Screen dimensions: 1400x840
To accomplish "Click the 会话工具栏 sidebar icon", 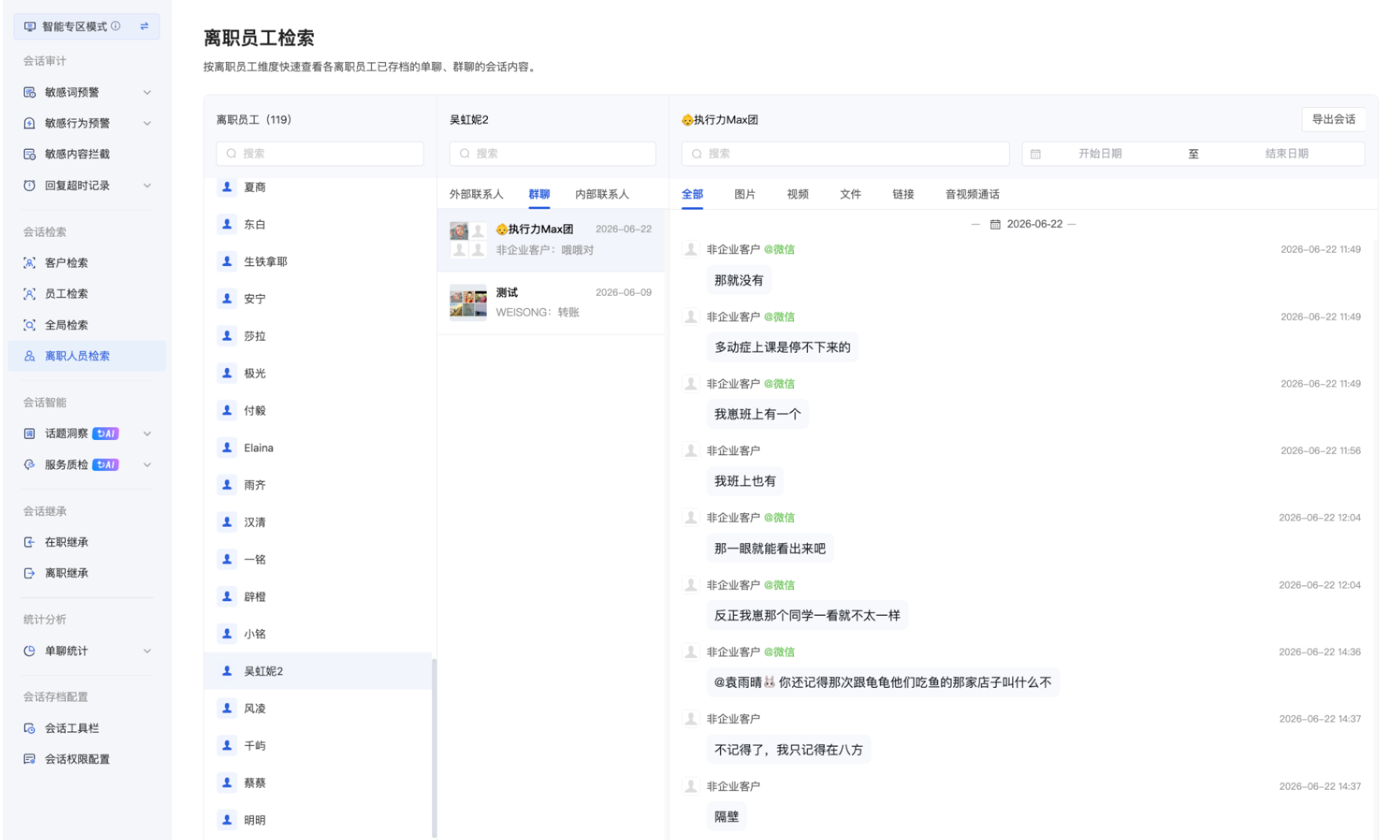I will (x=29, y=728).
